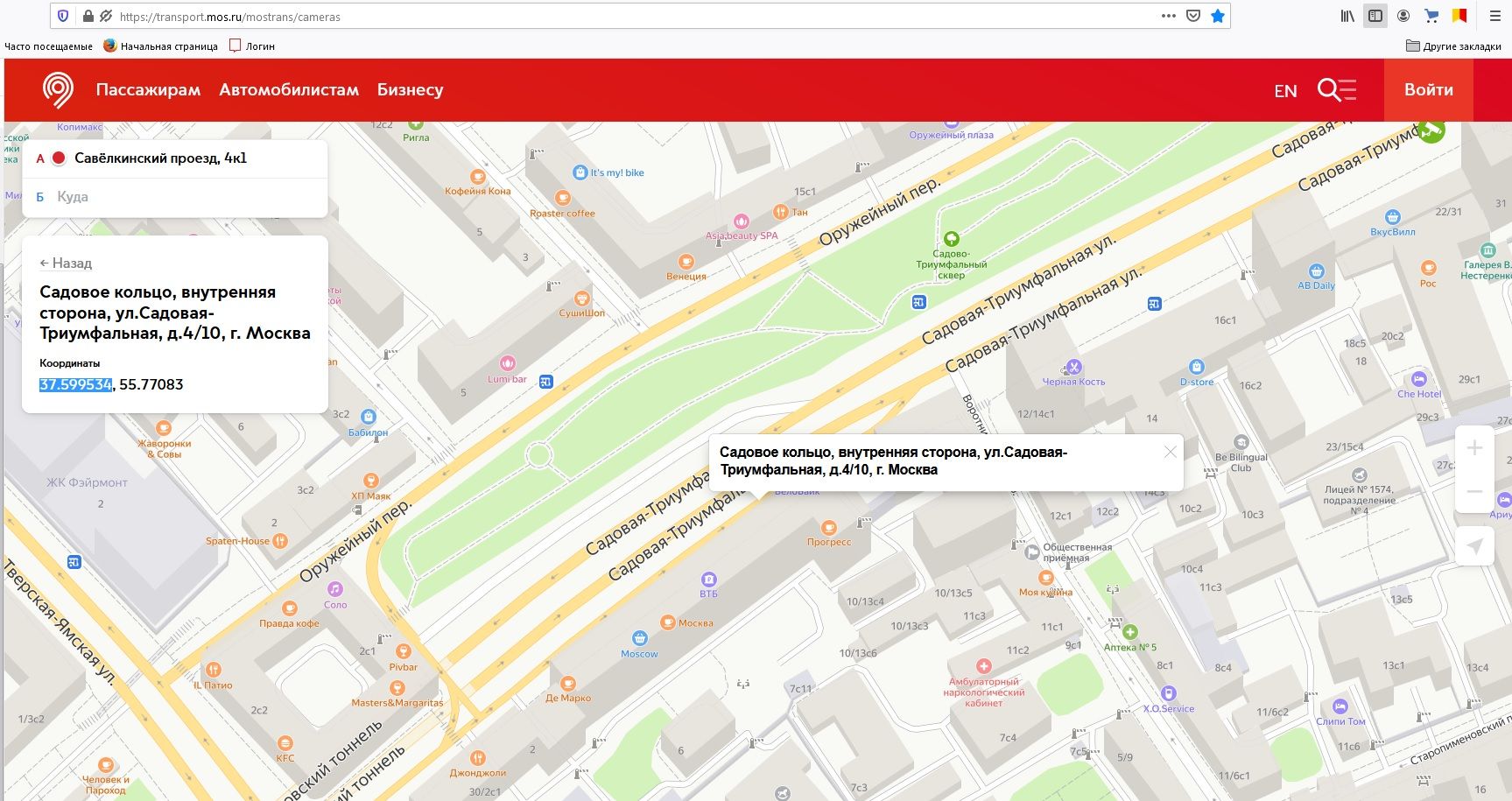Open the tracking protection shield panel
Viewport: 1512px width, 801px height.
(62, 16)
